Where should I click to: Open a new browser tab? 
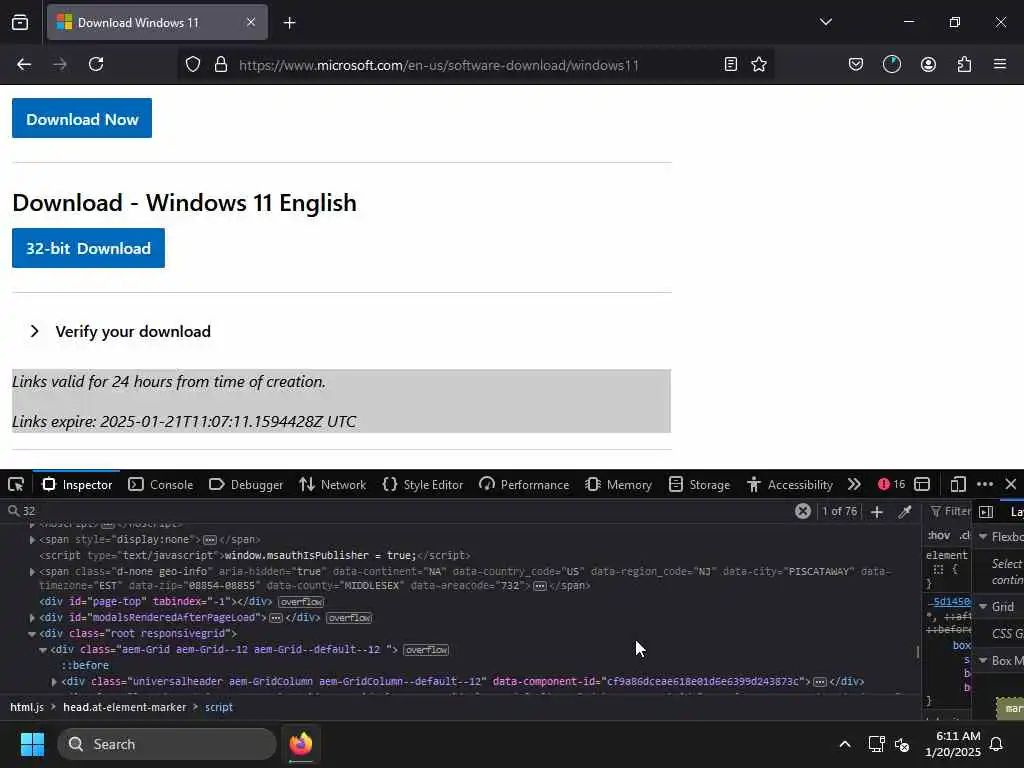[289, 23]
